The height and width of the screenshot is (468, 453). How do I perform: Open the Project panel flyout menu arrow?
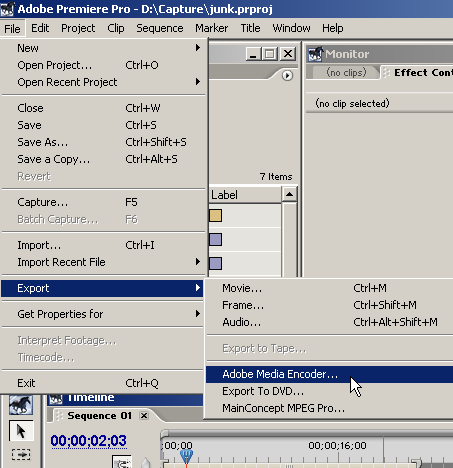click(x=287, y=76)
